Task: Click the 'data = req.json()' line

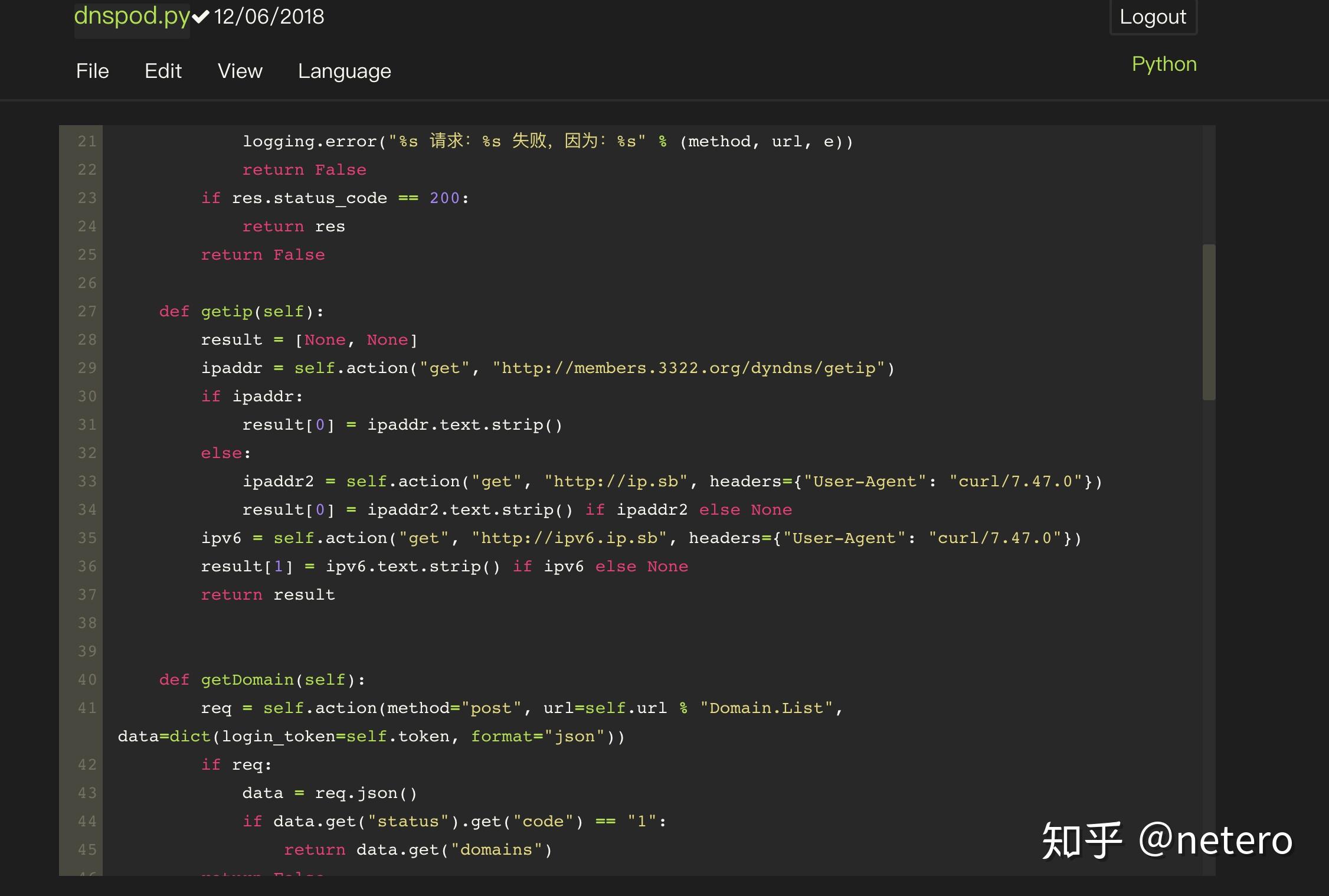Action: [330, 793]
